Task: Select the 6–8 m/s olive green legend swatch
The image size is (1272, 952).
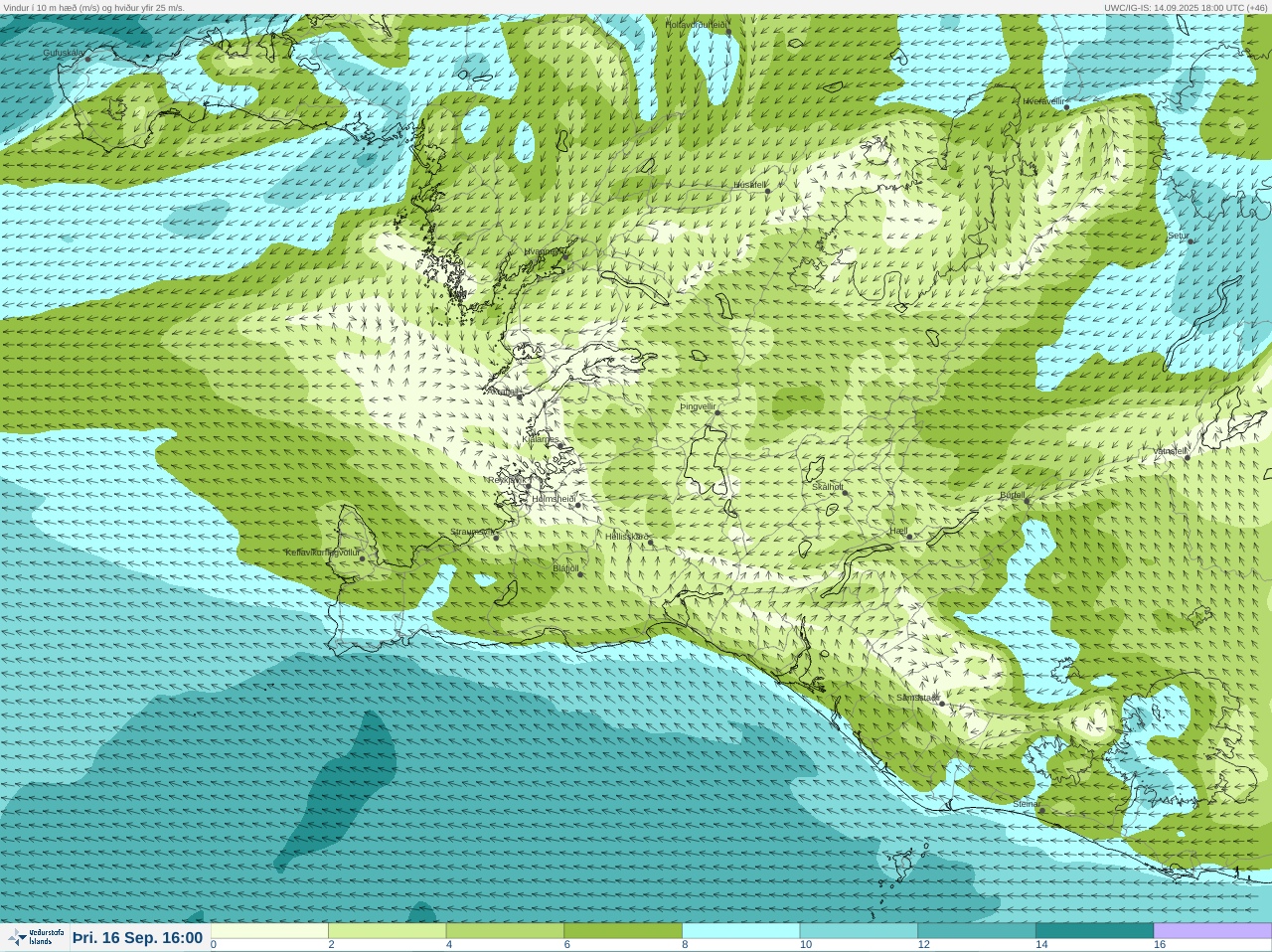Action: click(623, 931)
